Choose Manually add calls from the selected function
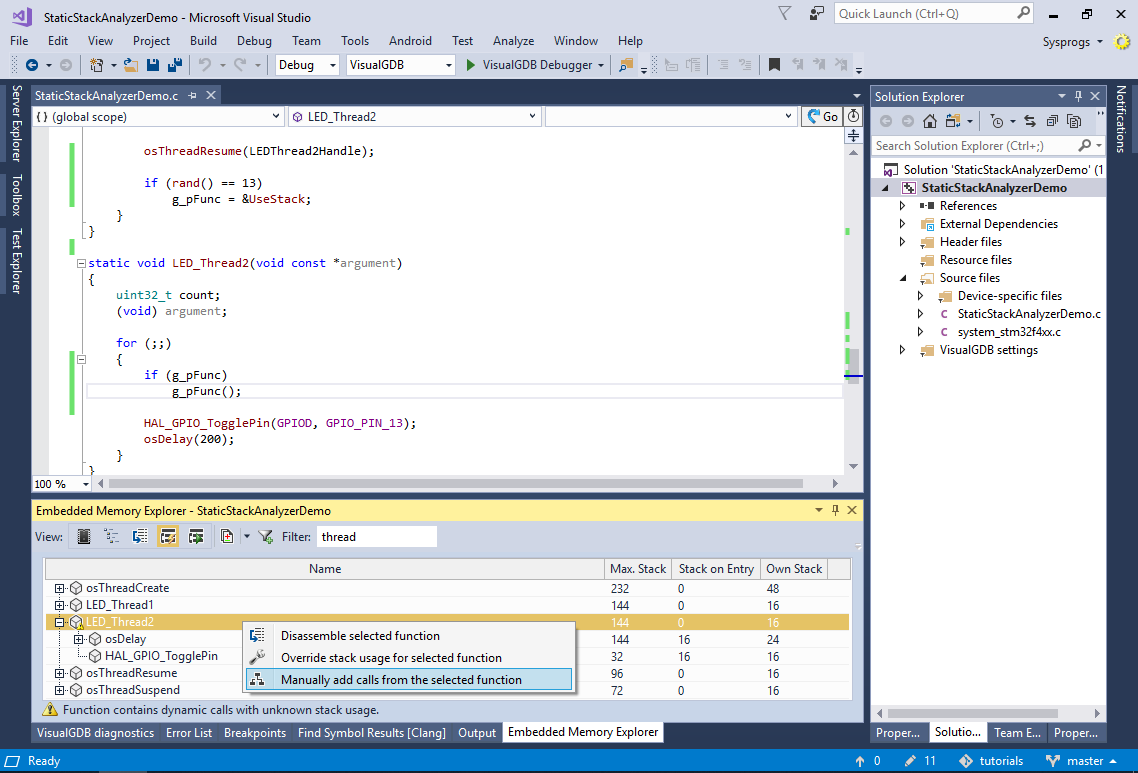The image size is (1138, 773). pos(400,680)
